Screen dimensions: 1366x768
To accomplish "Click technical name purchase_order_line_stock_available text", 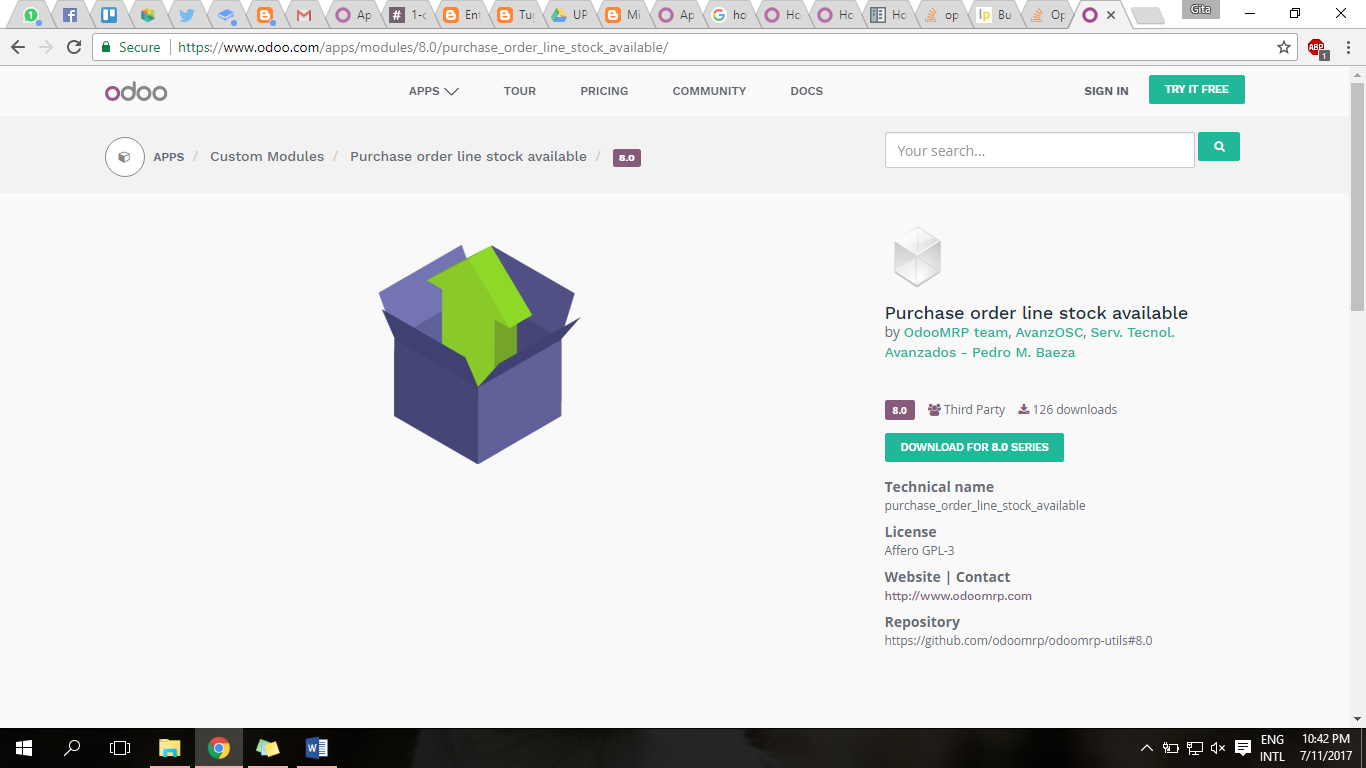I will point(985,506).
